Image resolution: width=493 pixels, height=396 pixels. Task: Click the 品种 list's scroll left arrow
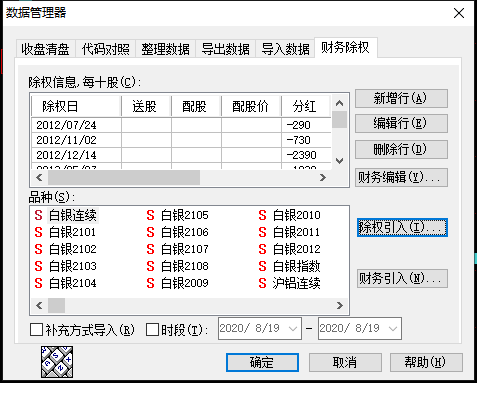(39, 305)
